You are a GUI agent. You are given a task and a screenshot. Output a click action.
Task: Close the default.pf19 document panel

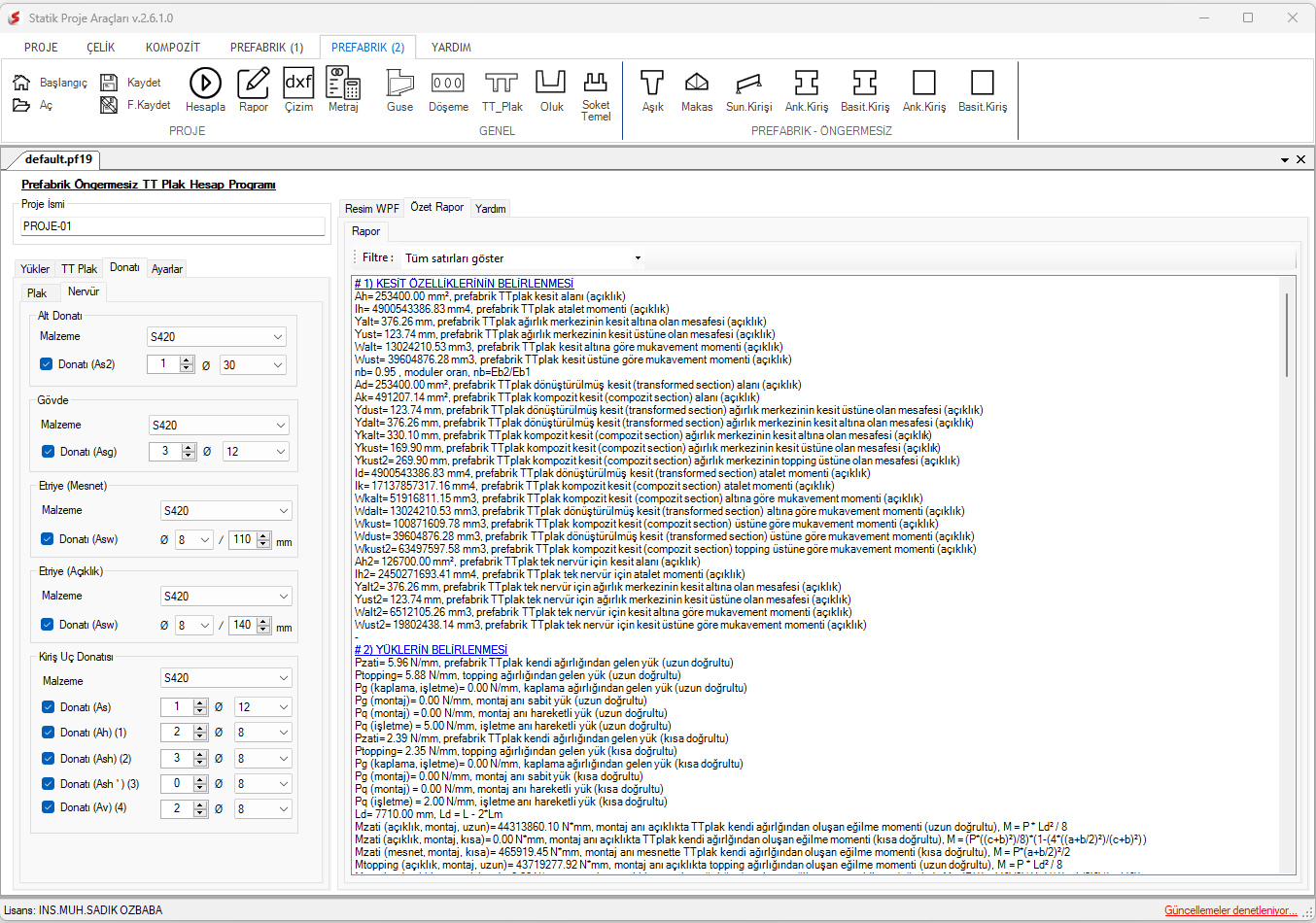pos(1300,159)
